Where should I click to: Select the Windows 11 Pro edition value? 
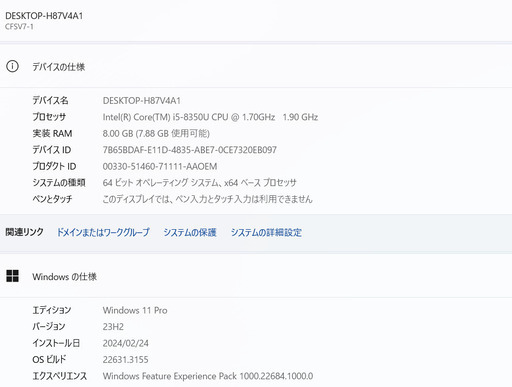click(x=135, y=310)
